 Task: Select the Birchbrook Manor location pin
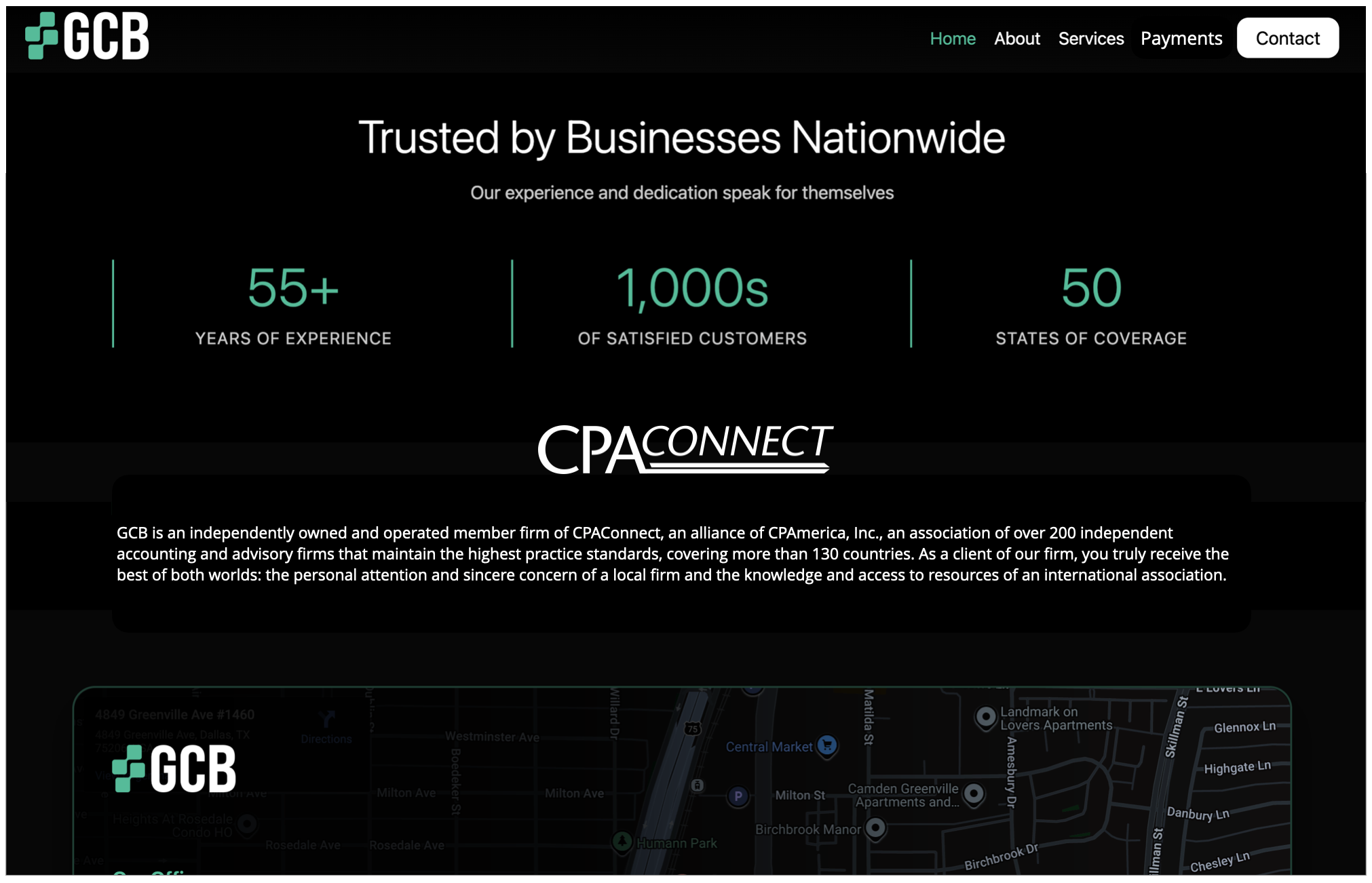(x=876, y=827)
